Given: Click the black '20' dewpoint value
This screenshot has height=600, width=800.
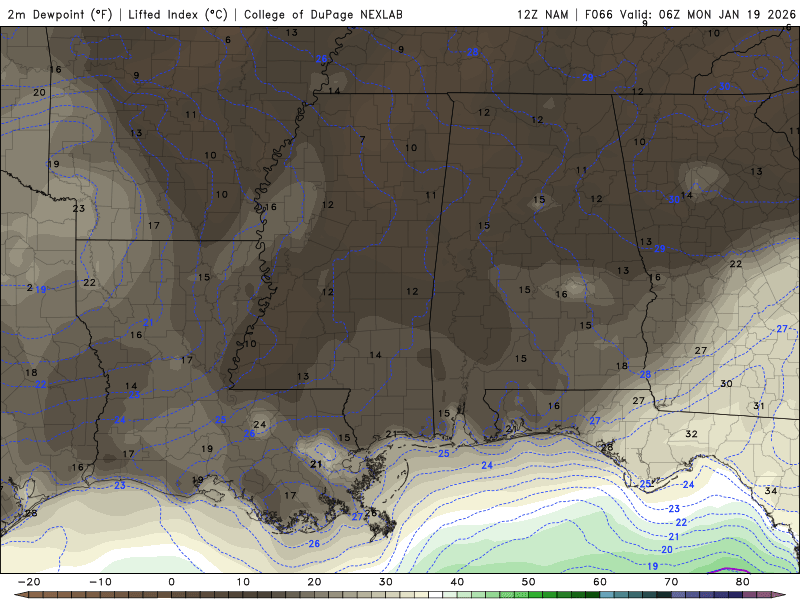Looking at the screenshot, I should pos(39,92).
